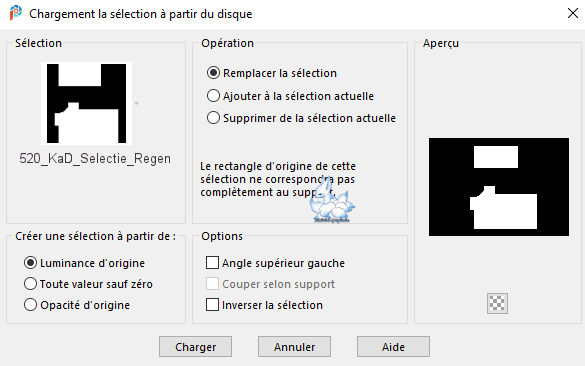Open the selection file dropdown arrow

tap(137, 103)
